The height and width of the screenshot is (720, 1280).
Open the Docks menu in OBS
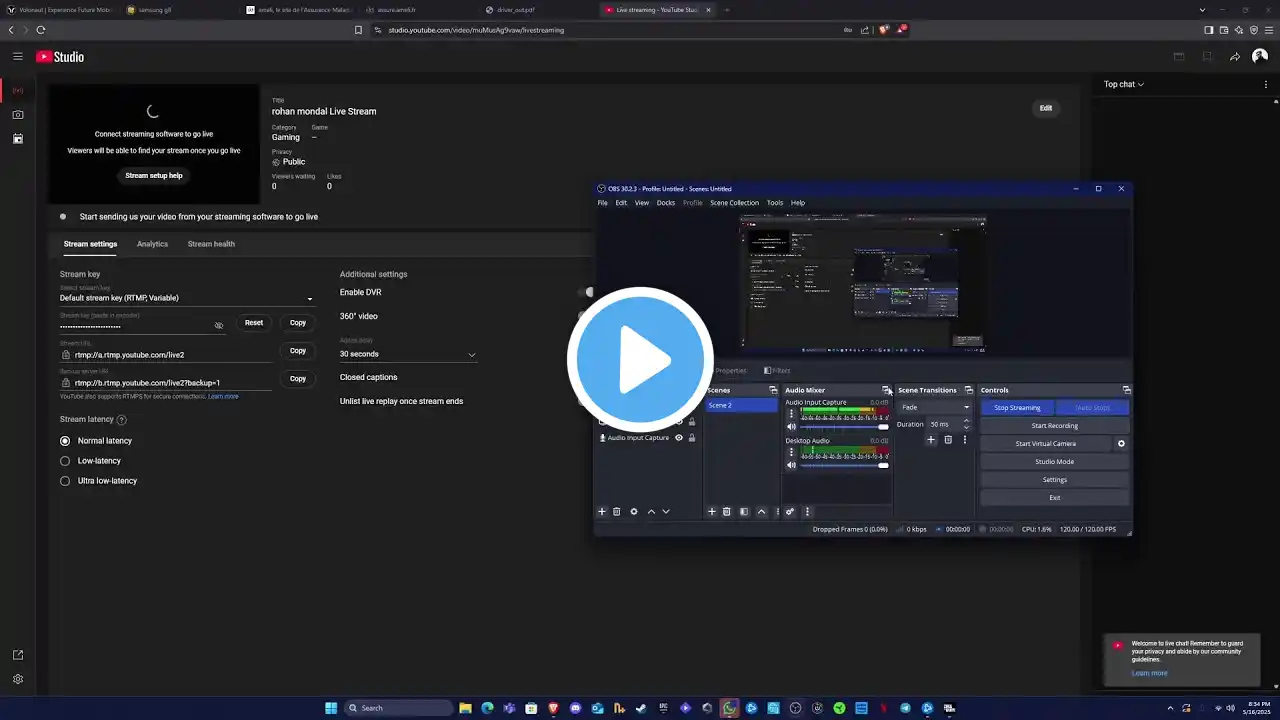coord(666,203)
